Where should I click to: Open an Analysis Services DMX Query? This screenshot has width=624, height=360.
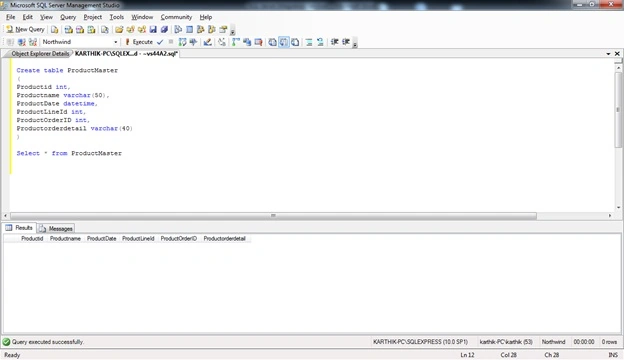coord(80,29)
